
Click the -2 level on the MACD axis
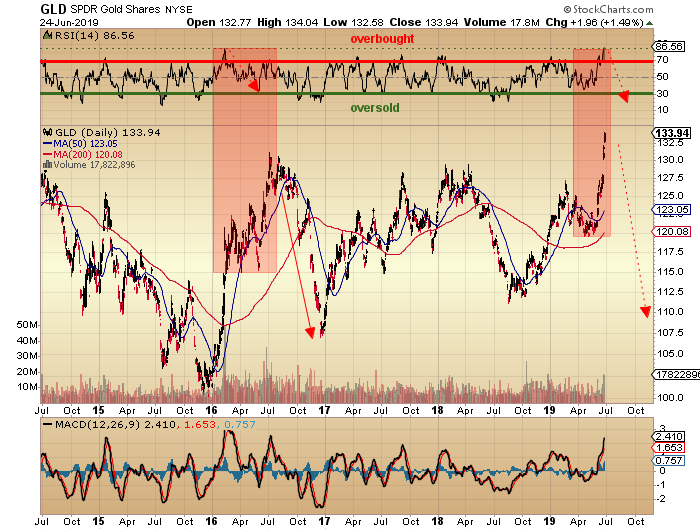[661, 499]
